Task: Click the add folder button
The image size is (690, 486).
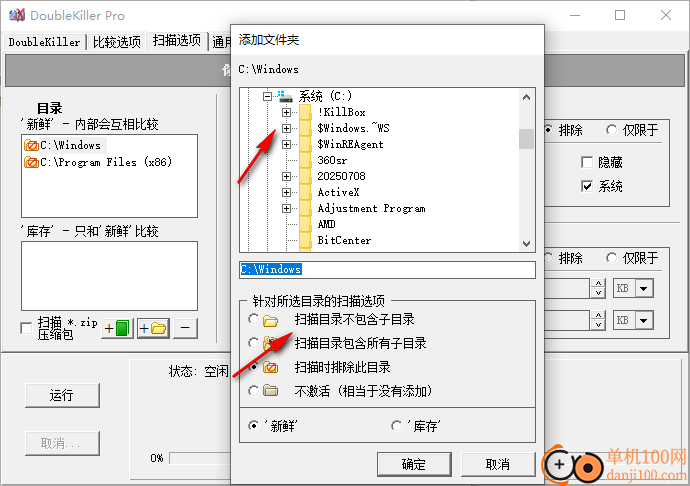Action: [x=153, y=328]
